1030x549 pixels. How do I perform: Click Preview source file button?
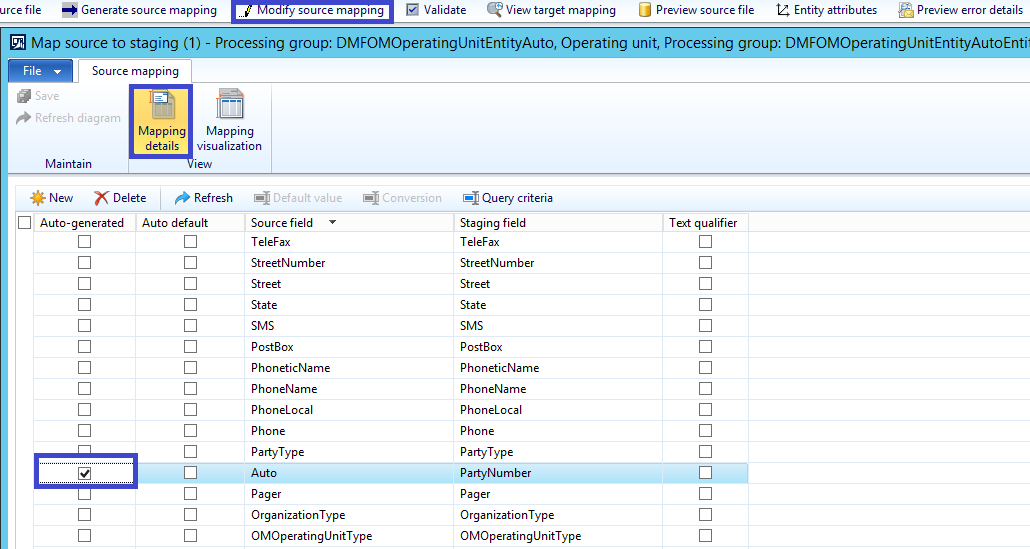[x=696, y=10]
